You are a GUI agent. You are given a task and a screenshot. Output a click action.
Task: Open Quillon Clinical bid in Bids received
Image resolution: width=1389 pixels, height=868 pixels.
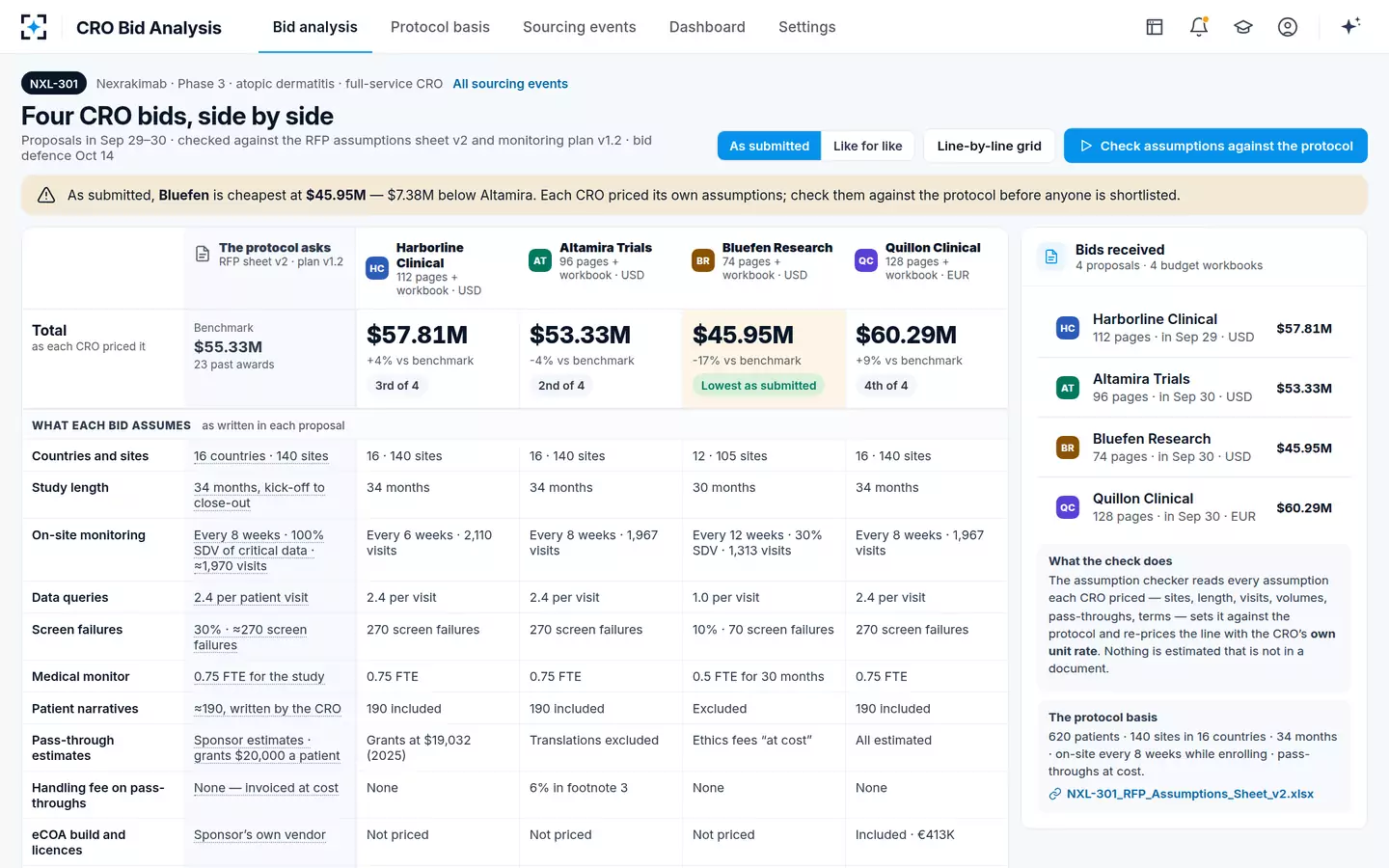click(x=1194, y=508)
